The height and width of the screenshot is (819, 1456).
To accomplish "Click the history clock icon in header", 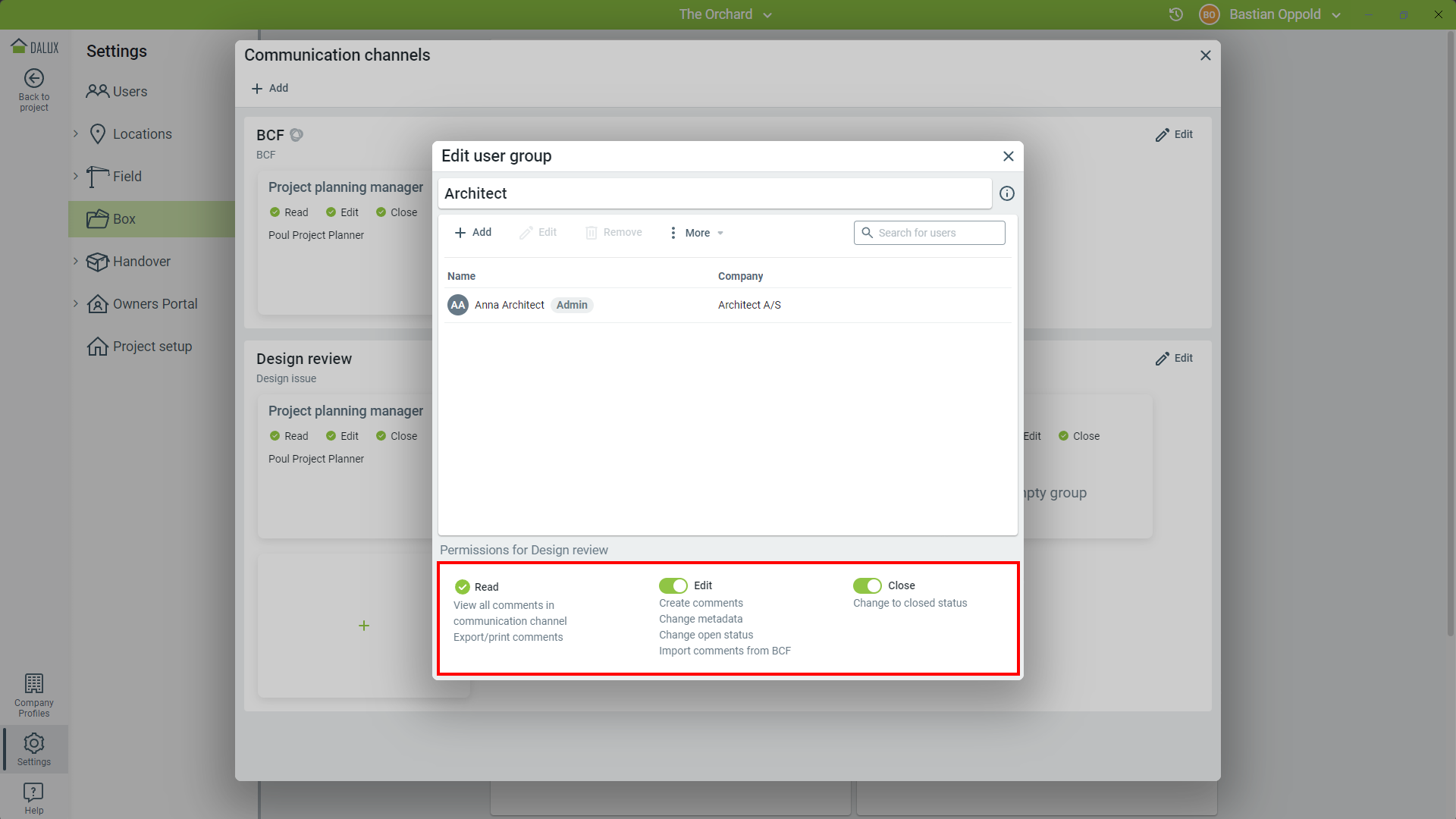I will pos(1176,14).
